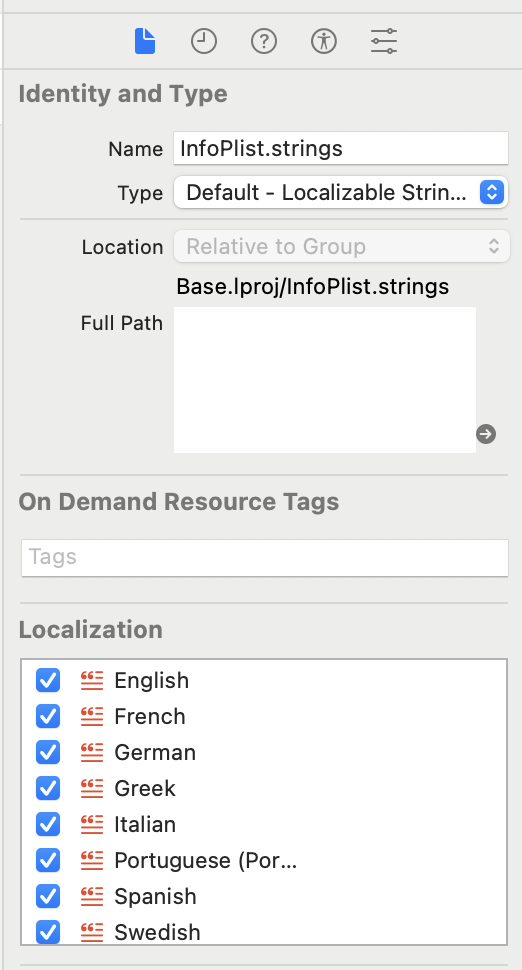The height and width of the screenshot is (970, 522).
Task: Uncheck the French localization
Action: pos(48,716)
